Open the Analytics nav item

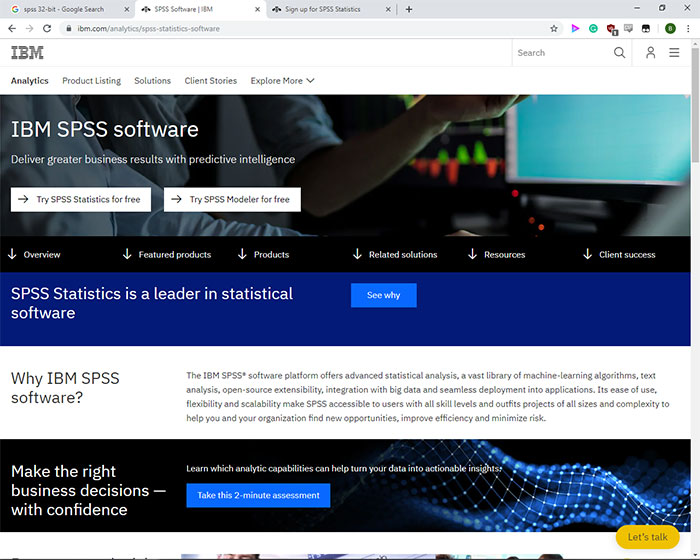click(x=29, y=81)
